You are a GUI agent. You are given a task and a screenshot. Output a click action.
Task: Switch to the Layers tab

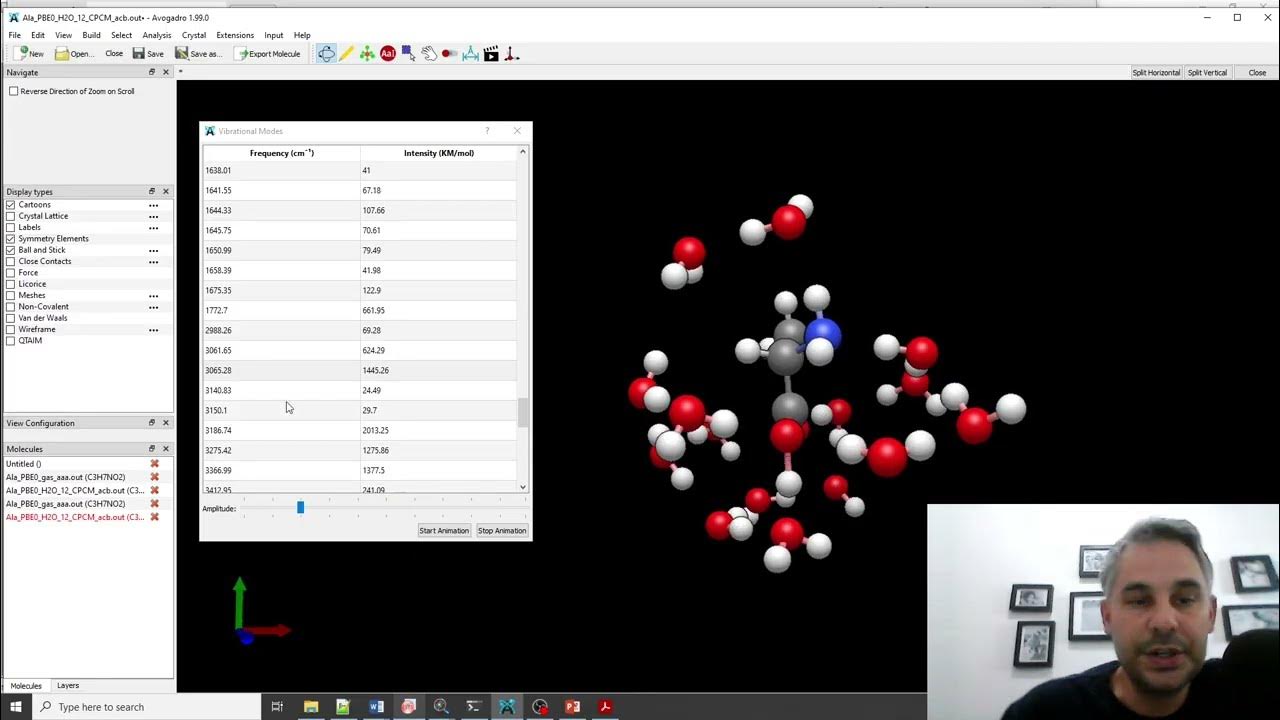[x=67, y=686]
